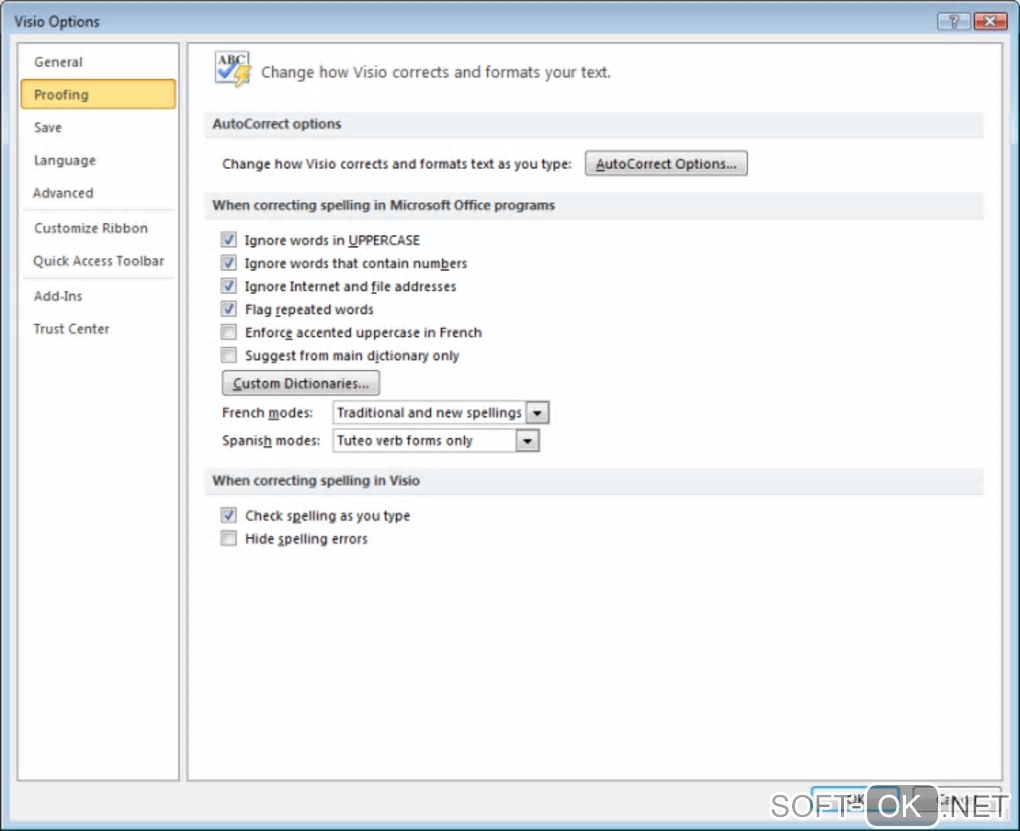Open Spanish modes dropdown arrow
Viewport: 1020px width, 831px height.
[x=527, y=441]
